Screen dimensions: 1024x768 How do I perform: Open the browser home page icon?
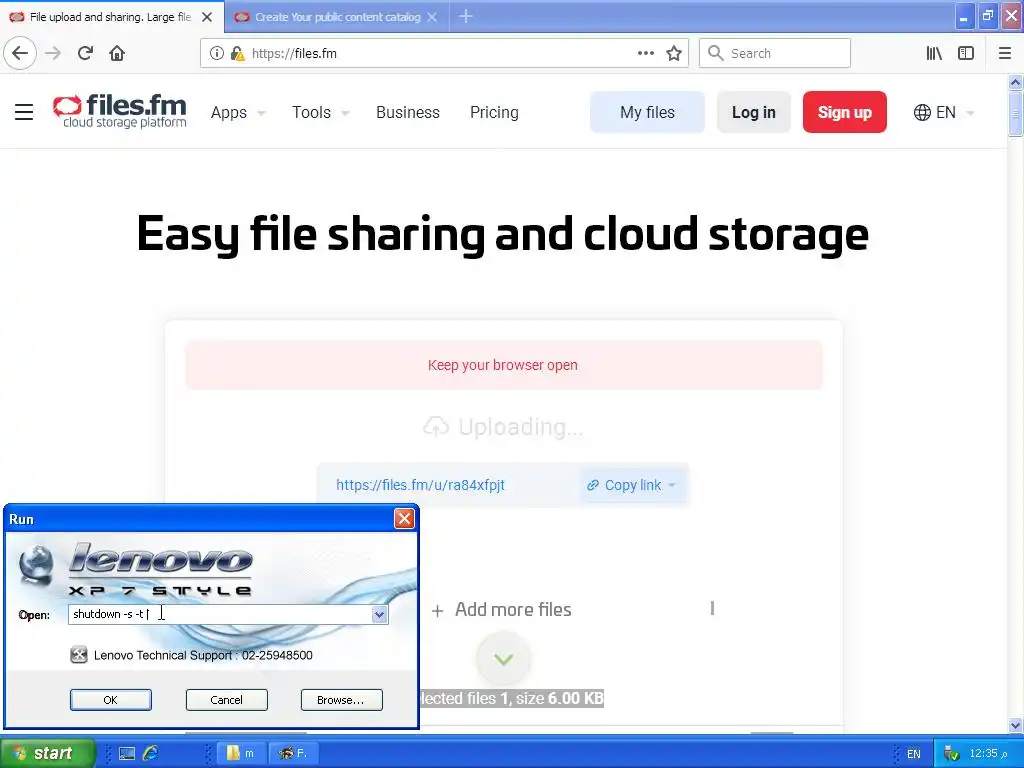[117, 54]
